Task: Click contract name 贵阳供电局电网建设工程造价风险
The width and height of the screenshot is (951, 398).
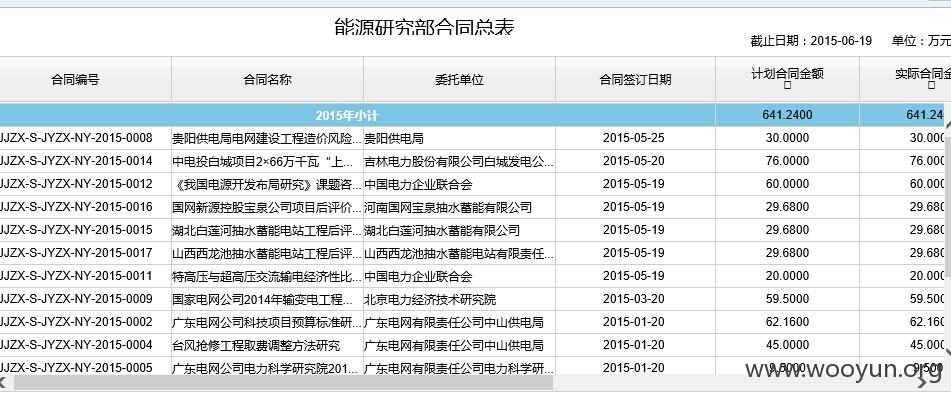Action: coord(267,138)
